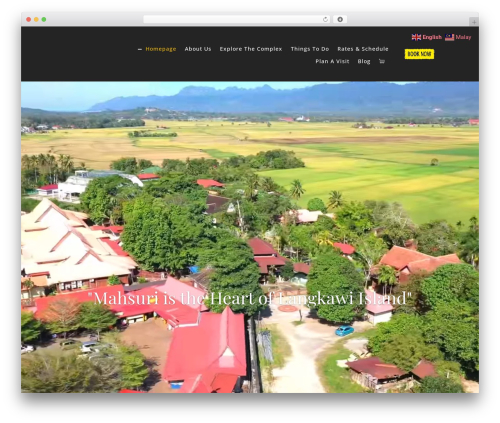Click the browser address bar
500x423 pixels.
point(232,19)
